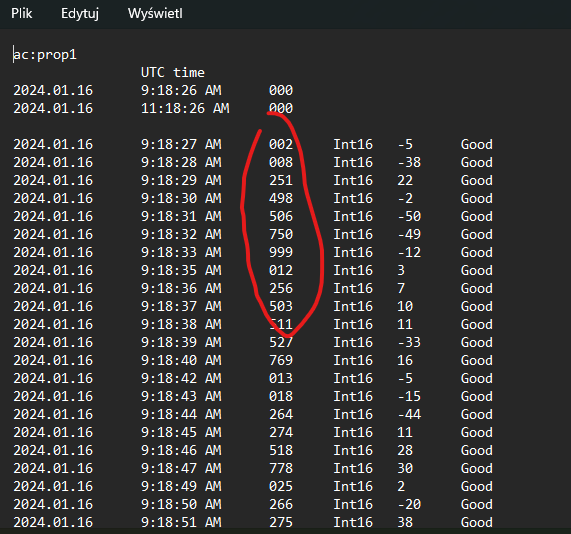Click Good in the 9:18:46 row

click(x=477, y=450)
